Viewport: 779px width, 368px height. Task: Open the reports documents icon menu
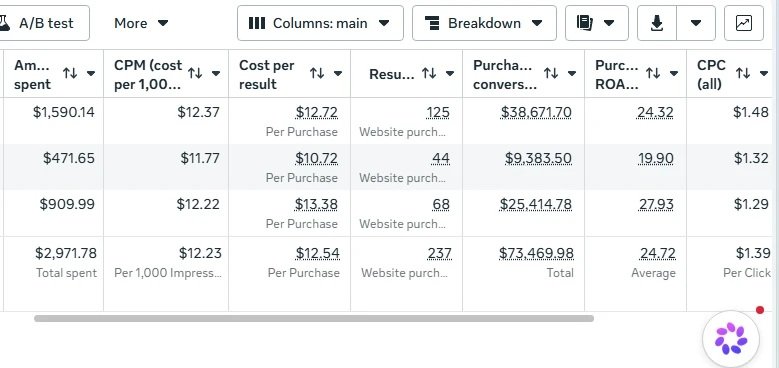pyautogui.click(x=597, y=23)
